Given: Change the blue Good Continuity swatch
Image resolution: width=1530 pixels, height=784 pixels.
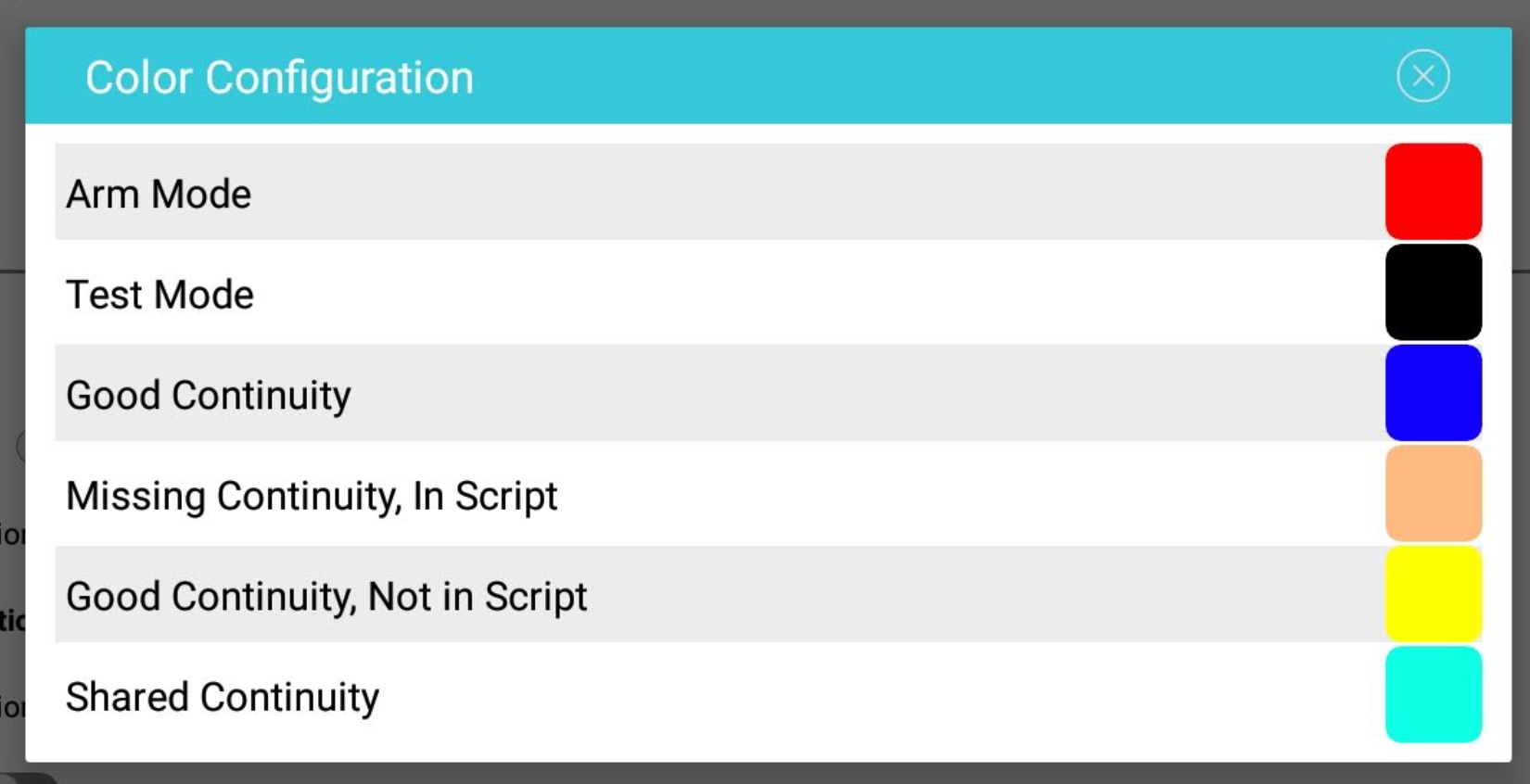Looking at the screenshot, I should (1434, 393).
